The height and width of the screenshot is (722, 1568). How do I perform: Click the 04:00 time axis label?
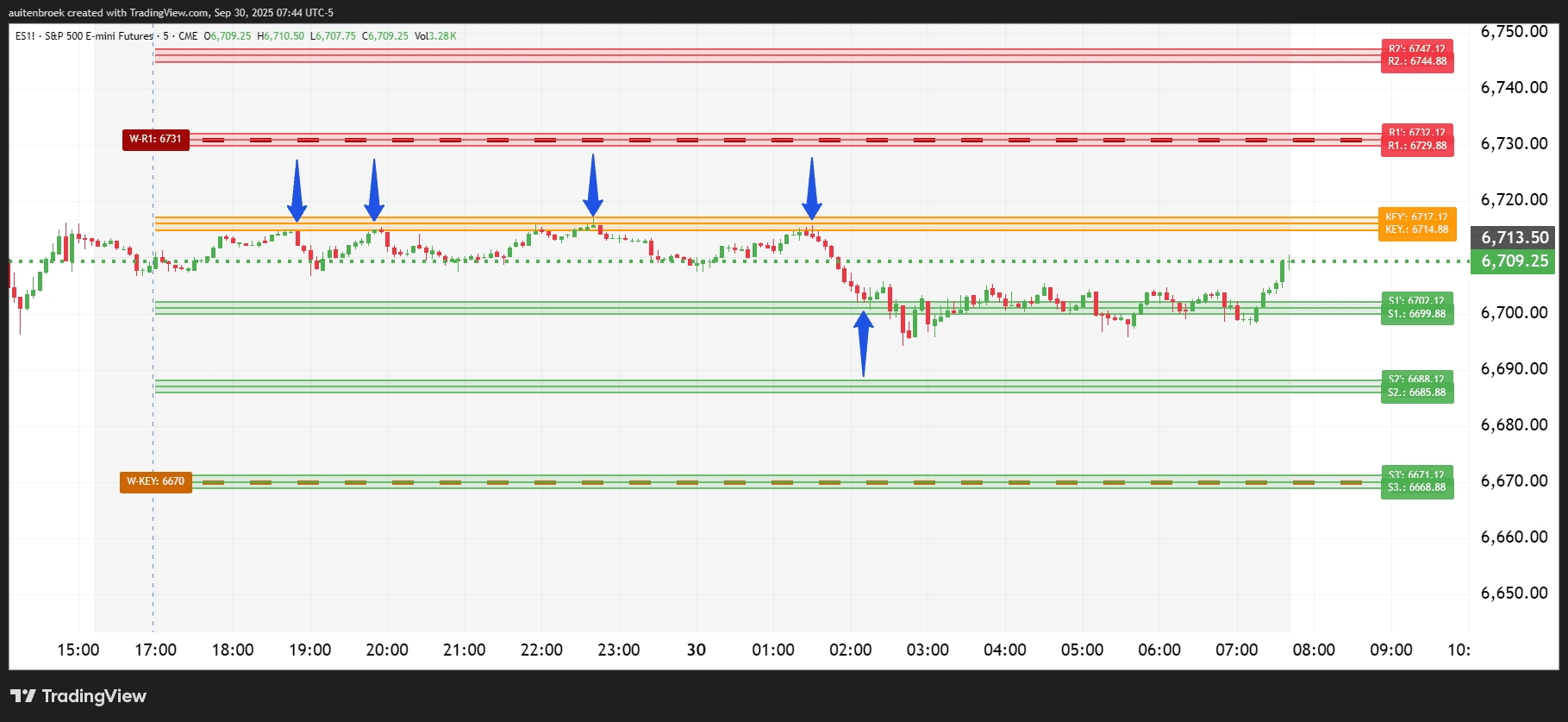(x=1005, y=650)
